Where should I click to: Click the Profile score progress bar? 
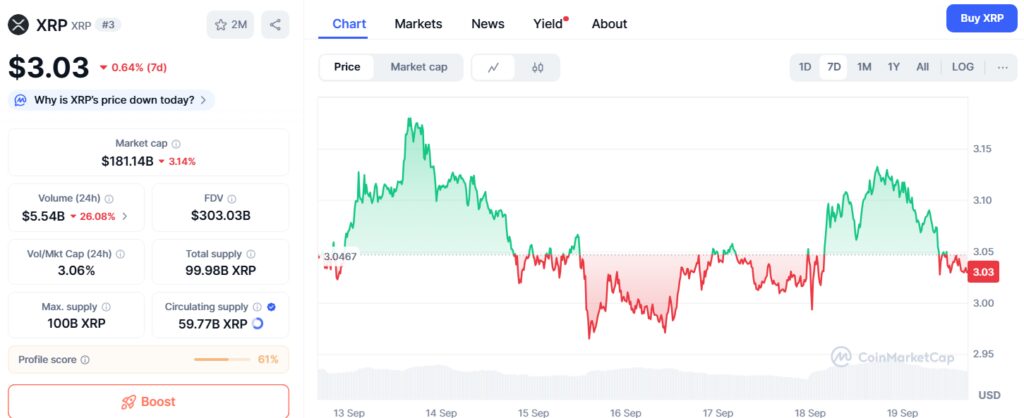[224, 359]
